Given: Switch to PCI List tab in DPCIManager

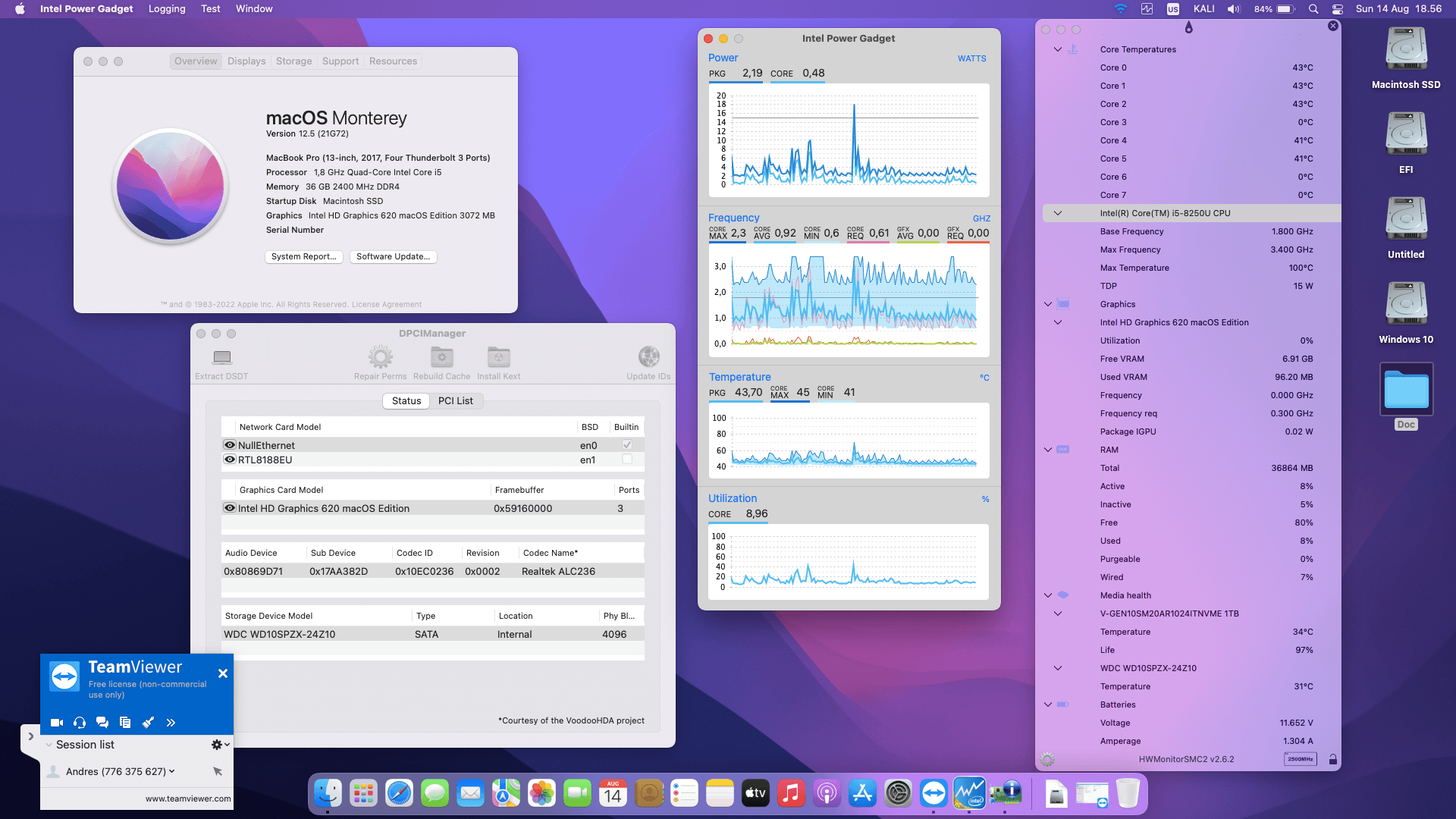Looking at the screenshot, I should 455,401.
